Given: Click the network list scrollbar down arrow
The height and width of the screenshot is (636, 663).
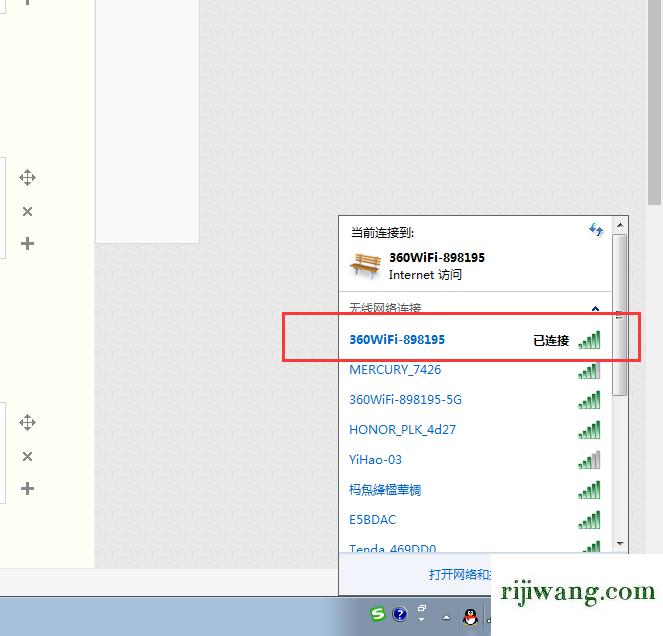Looking at the screenshot, I should (620, 544).
